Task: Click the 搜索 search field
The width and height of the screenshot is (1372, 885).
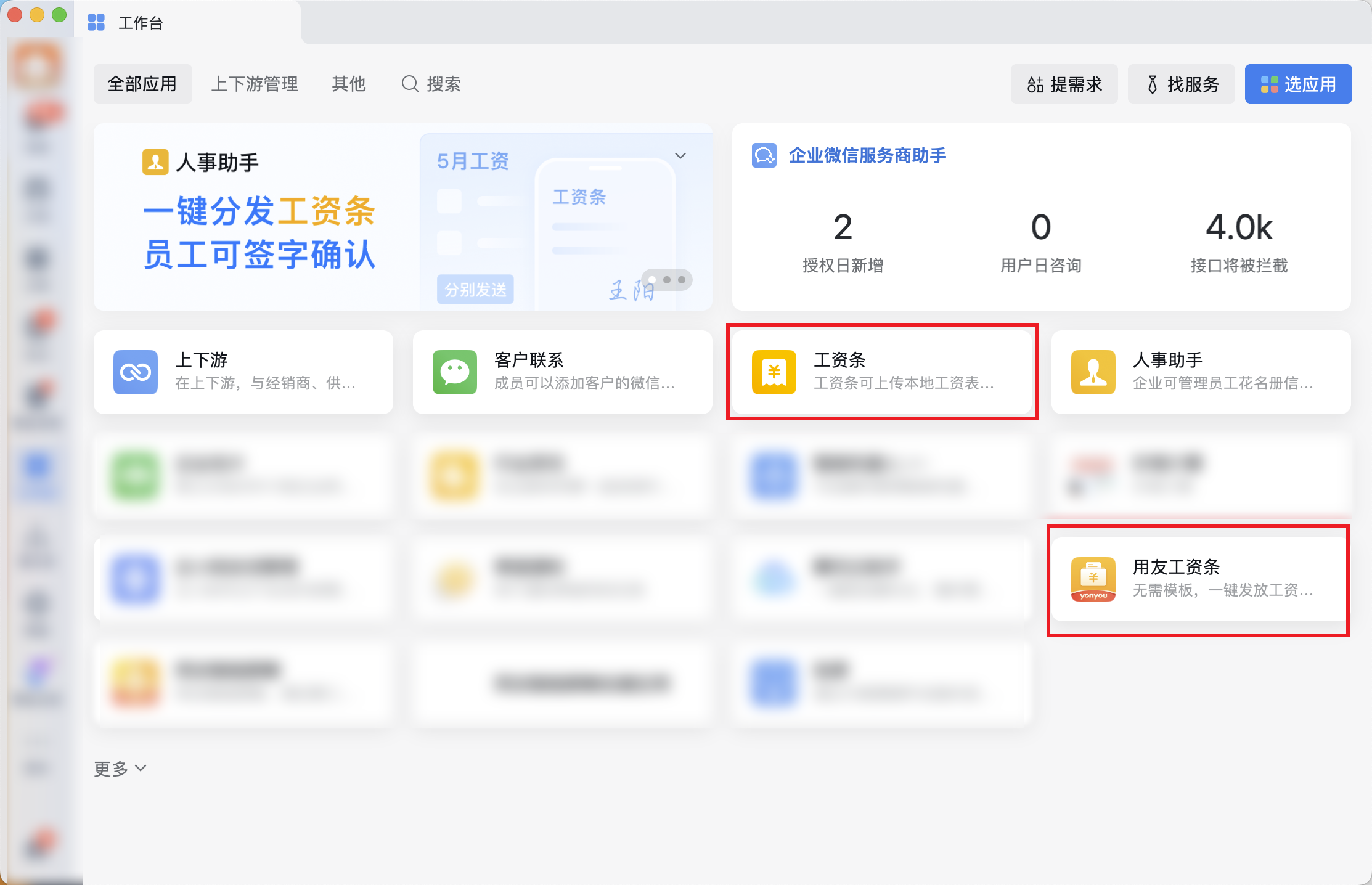Action: pos(431,84)
